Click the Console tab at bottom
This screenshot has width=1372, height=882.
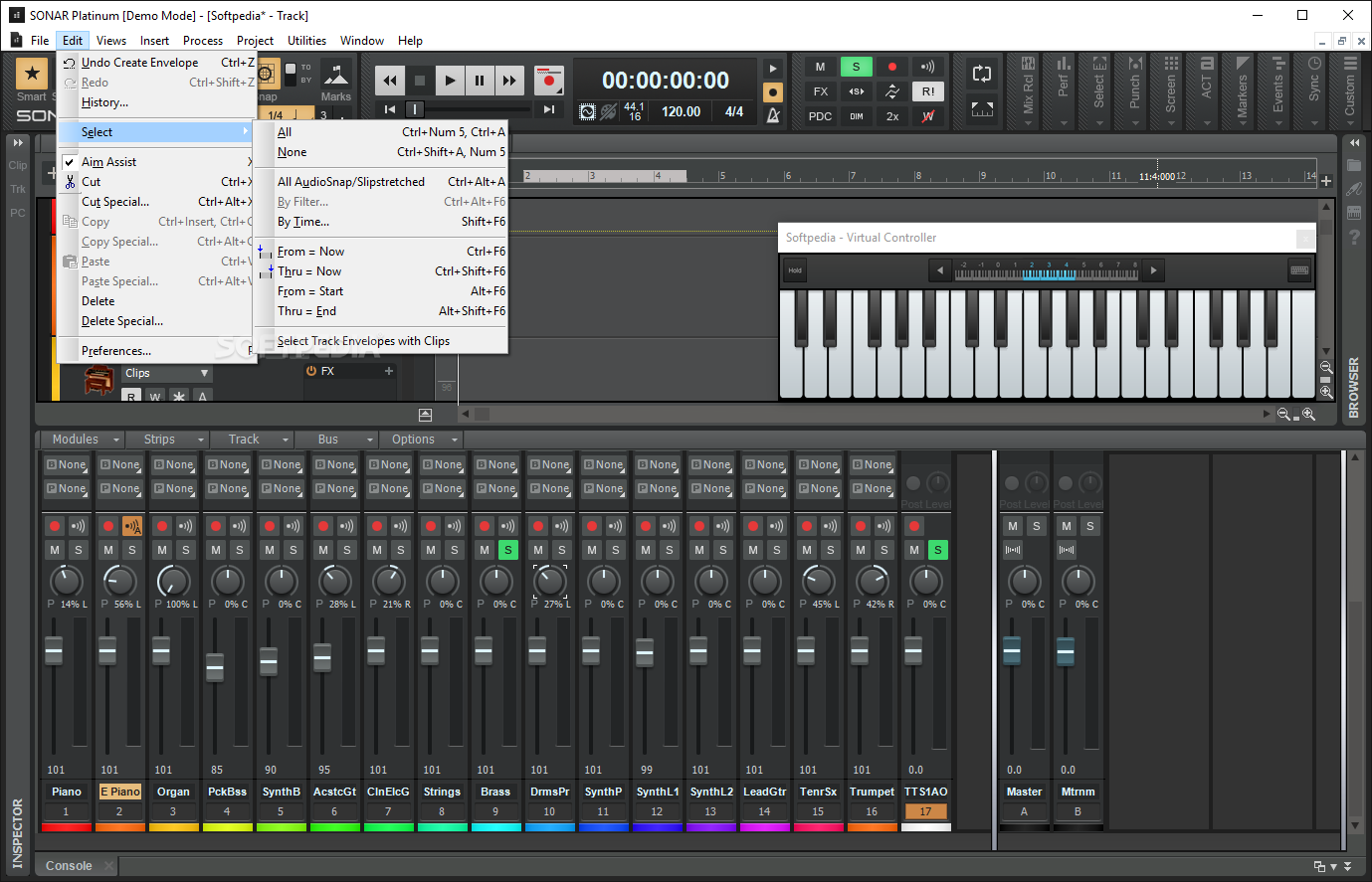pos(69,866)
